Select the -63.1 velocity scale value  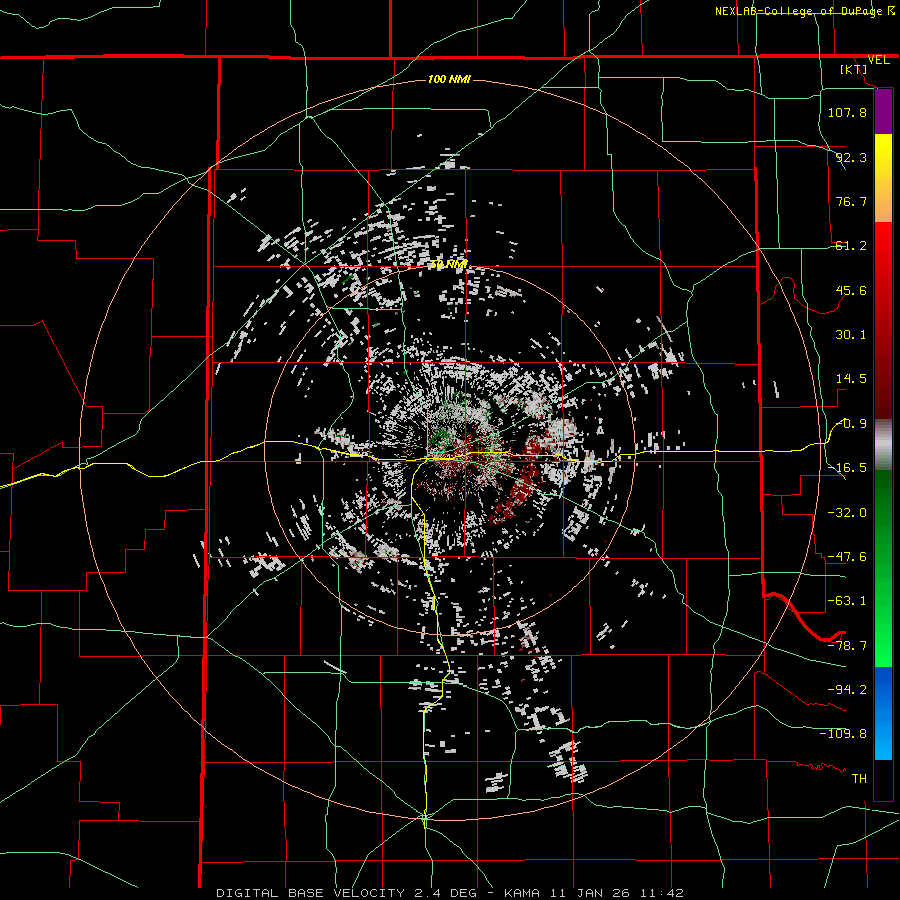tap(847, 601)
